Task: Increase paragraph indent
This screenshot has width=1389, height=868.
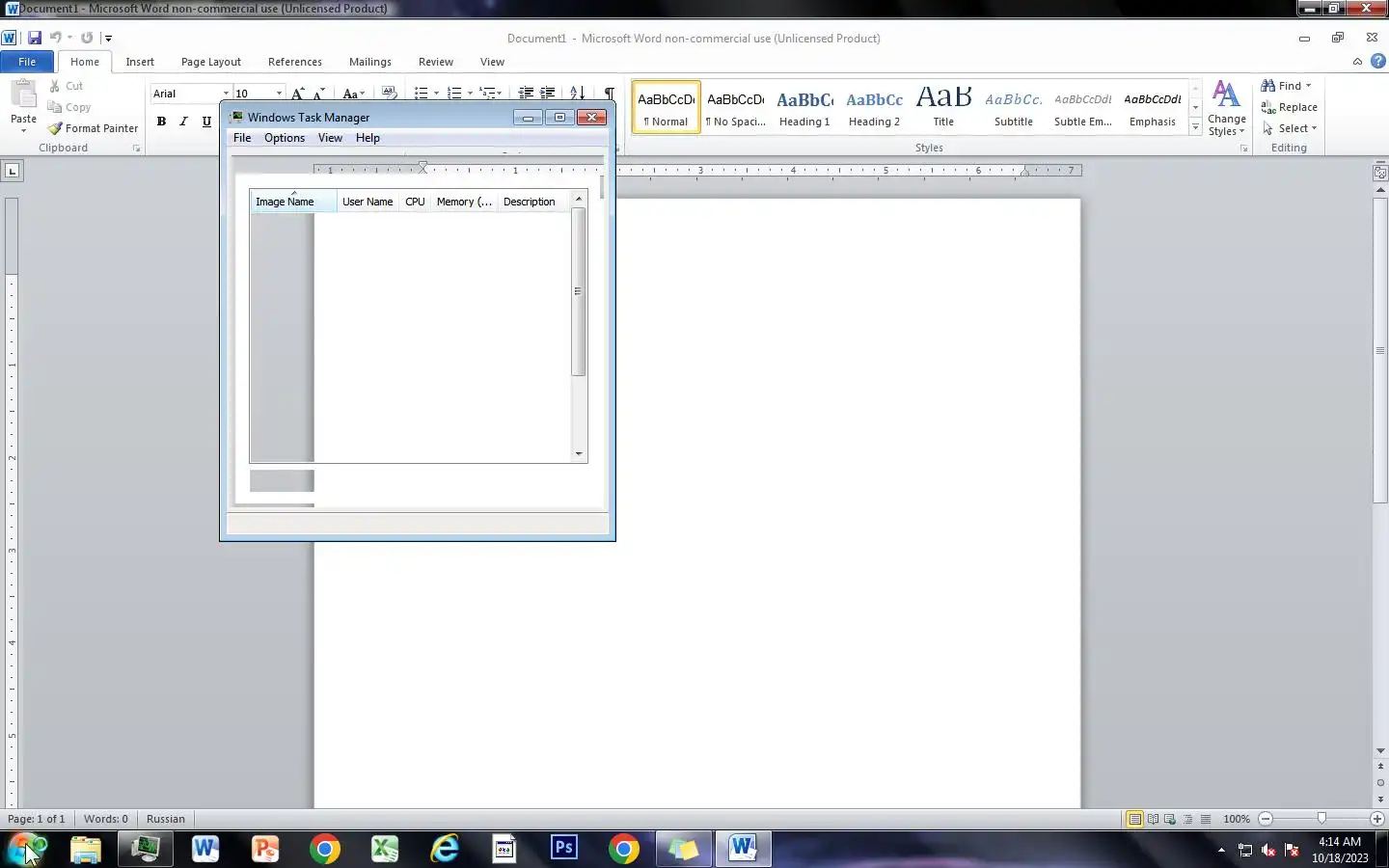Action: (x=547, y=94)
